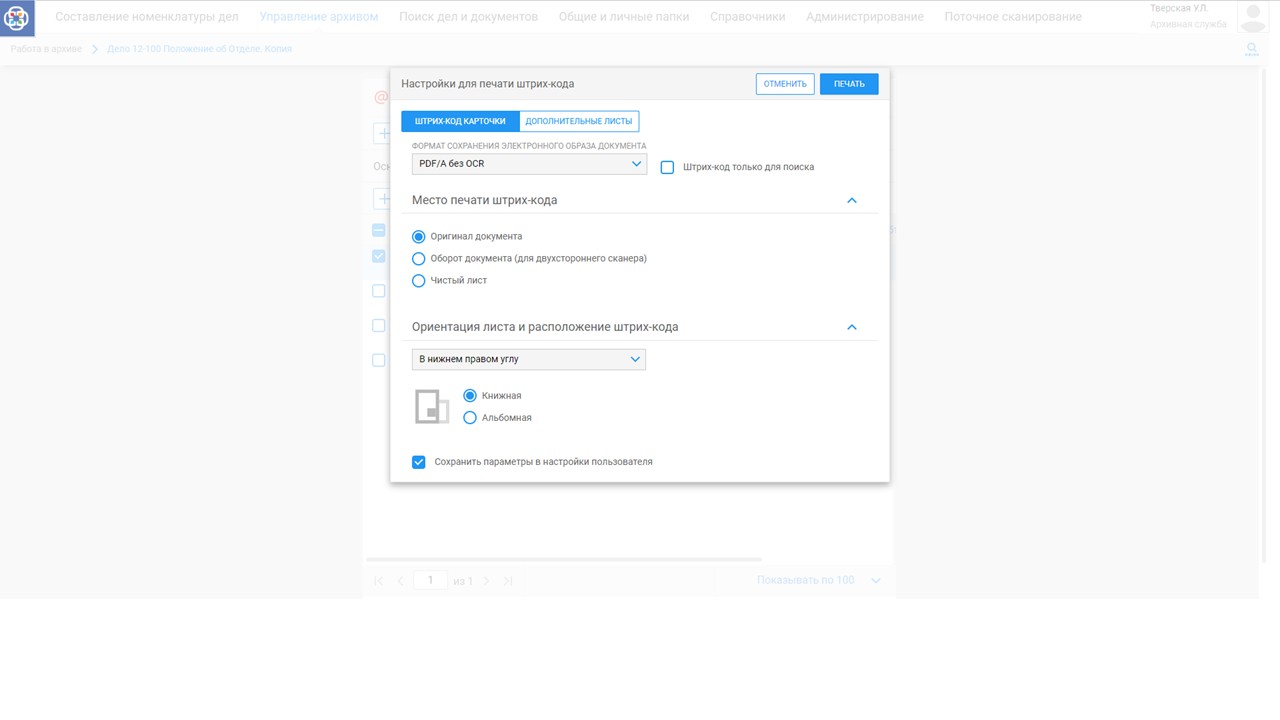1280x720 pixels.
Task: Collapse 'Ориентация листа и расположение штрих-кода' section
Action: pyautogui.click(x=852, y=327)
